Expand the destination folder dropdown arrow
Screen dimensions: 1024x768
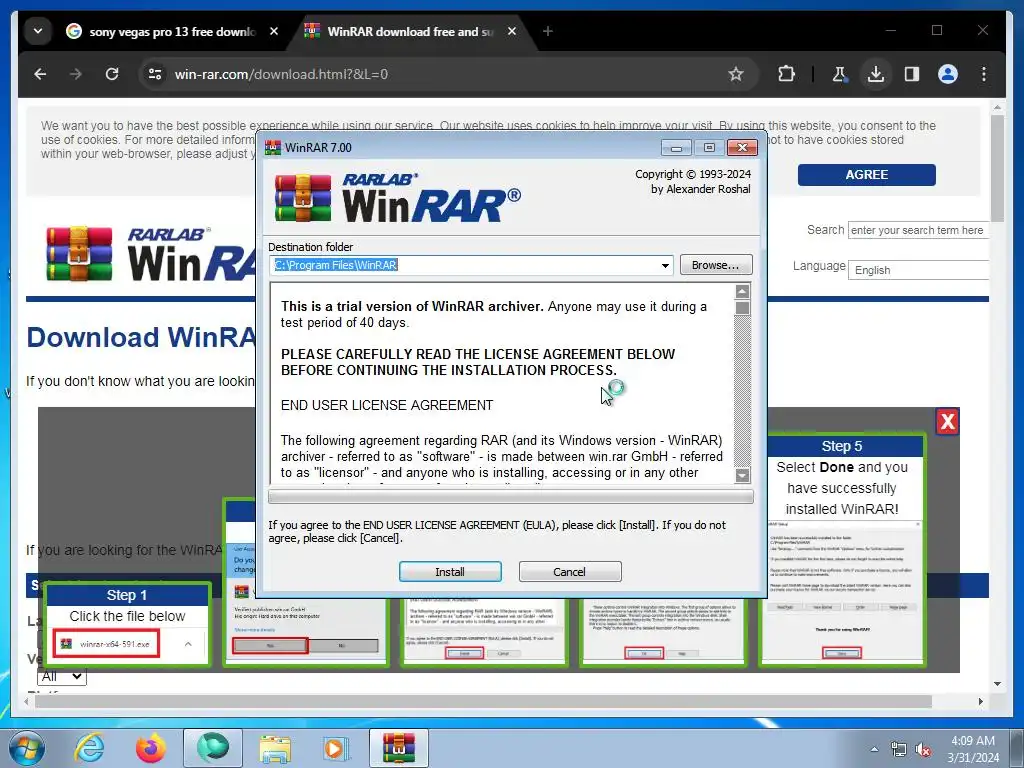pyautogui.click(x=665, y=265)
